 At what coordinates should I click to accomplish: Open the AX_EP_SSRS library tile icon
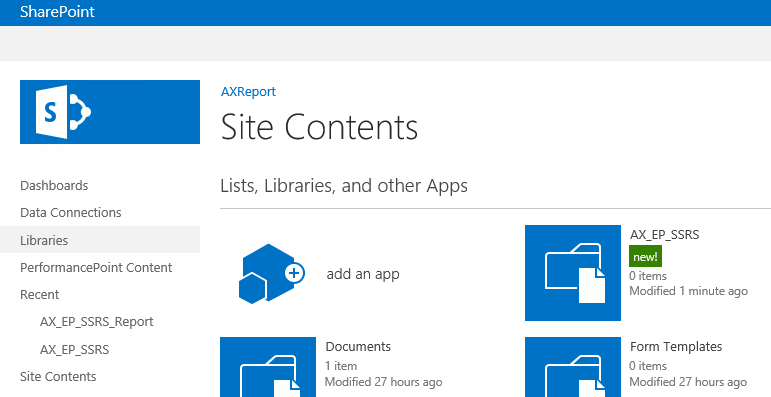pos(573,273)
